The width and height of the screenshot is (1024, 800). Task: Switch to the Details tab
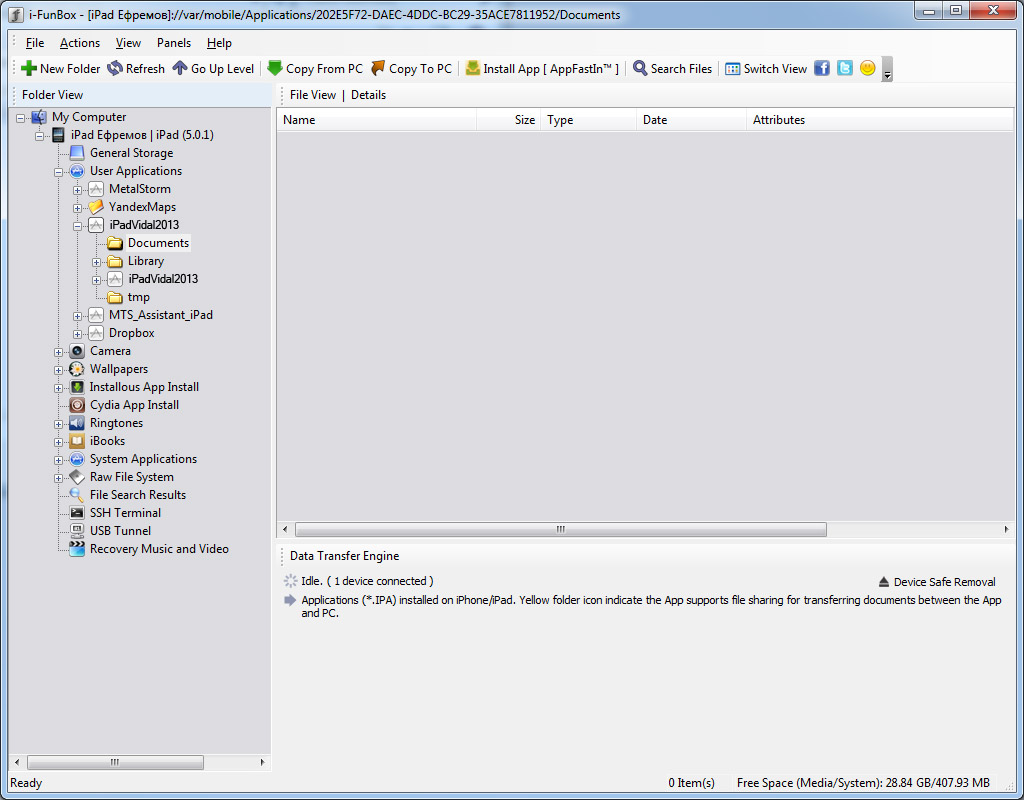click(368, 95)
